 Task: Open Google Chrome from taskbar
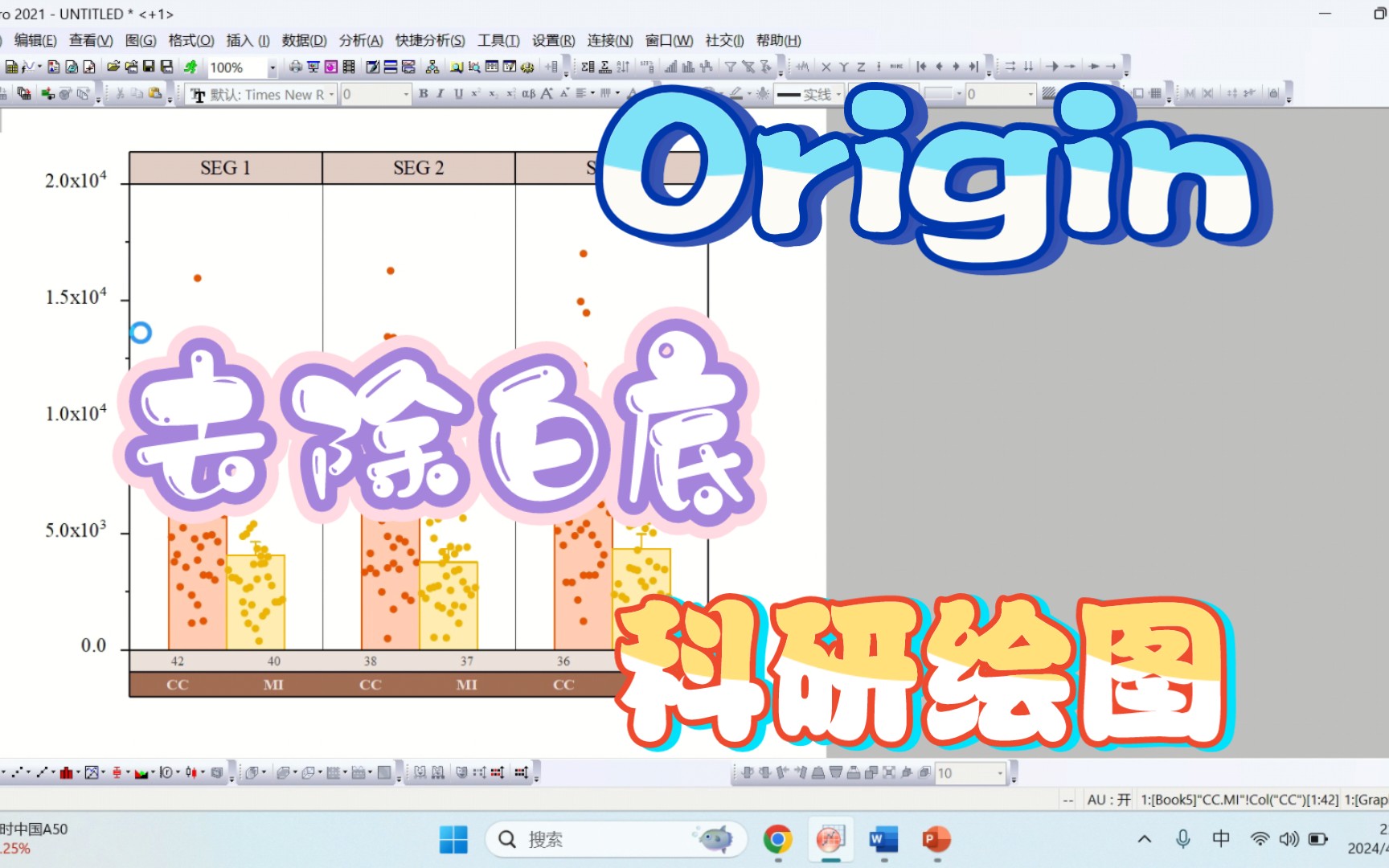coord(777,839)
